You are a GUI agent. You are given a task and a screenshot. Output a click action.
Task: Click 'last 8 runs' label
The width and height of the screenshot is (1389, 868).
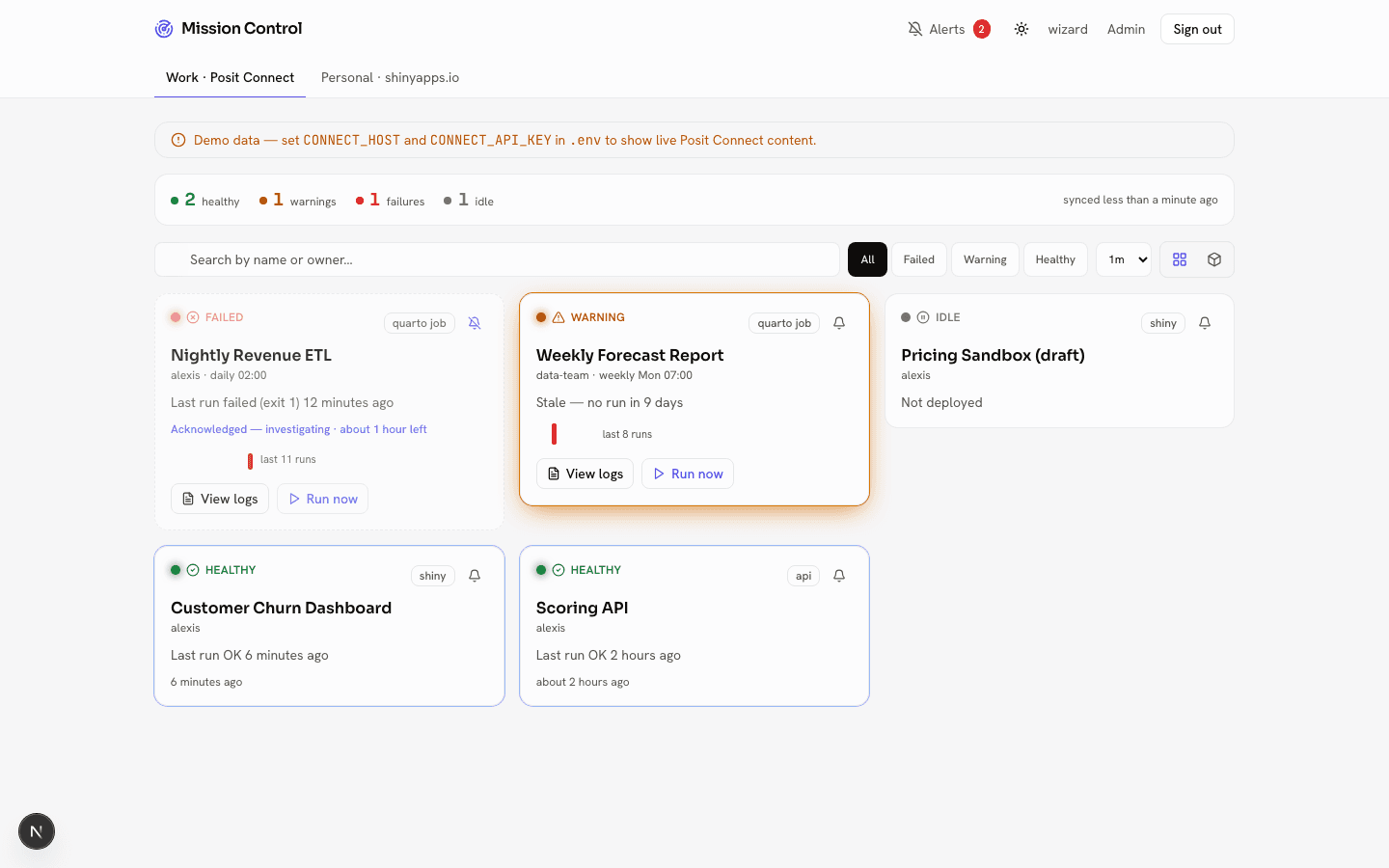pos(627,434)
